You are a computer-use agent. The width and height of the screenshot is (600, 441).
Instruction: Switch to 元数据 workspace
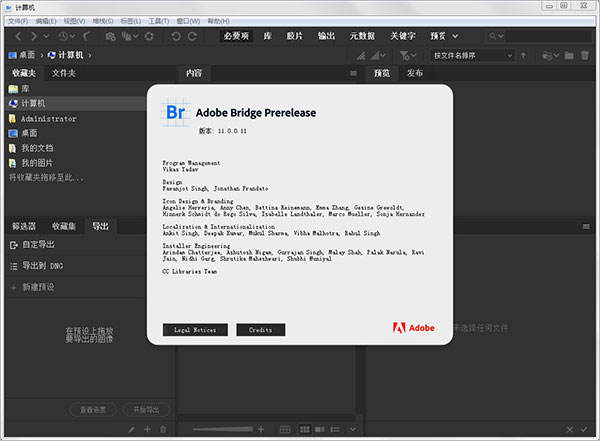click(x=362, y=36)
